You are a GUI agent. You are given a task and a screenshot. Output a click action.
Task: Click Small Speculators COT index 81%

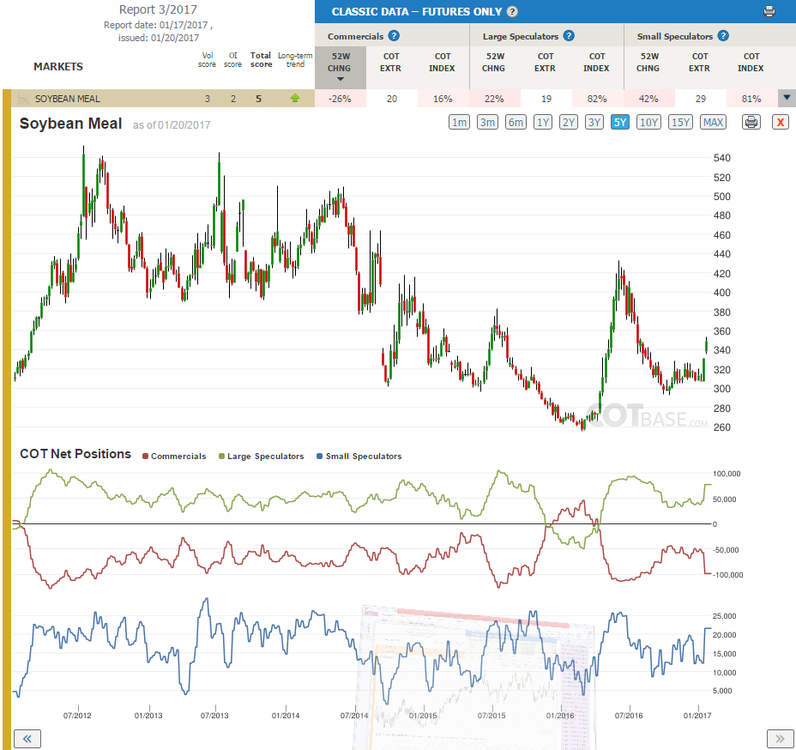coord(752,99)
